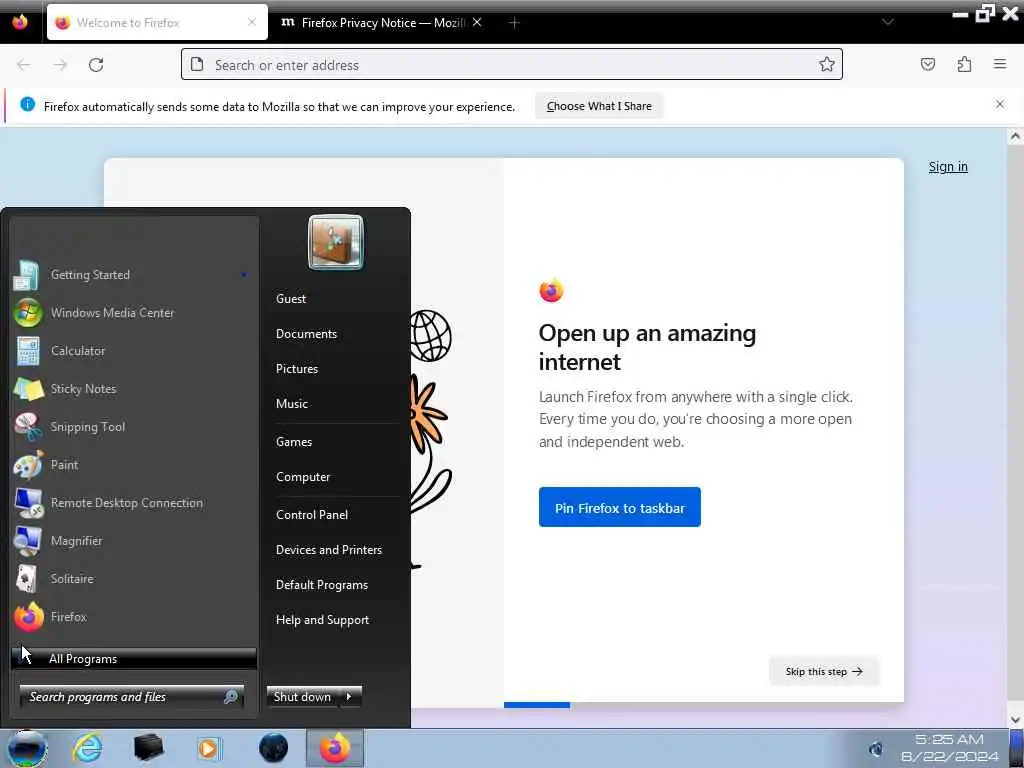
Task: Close the Firefox Privacy Notice tab
Action: (x=477, y=22)
